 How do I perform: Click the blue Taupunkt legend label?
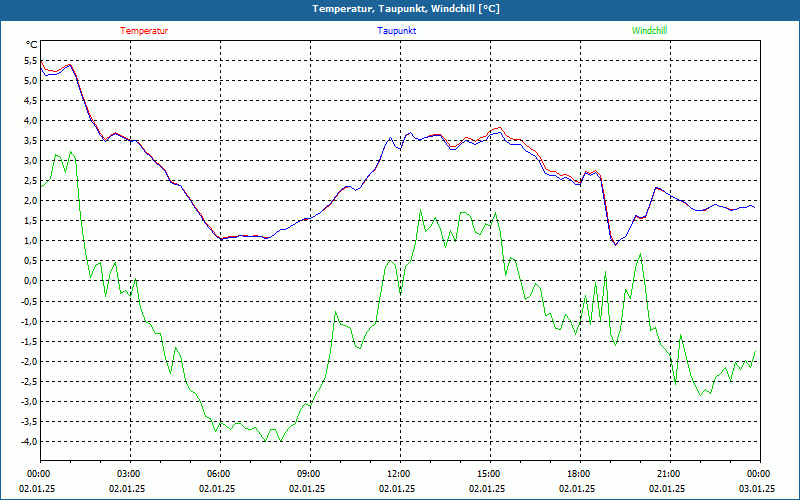point(396,31)
